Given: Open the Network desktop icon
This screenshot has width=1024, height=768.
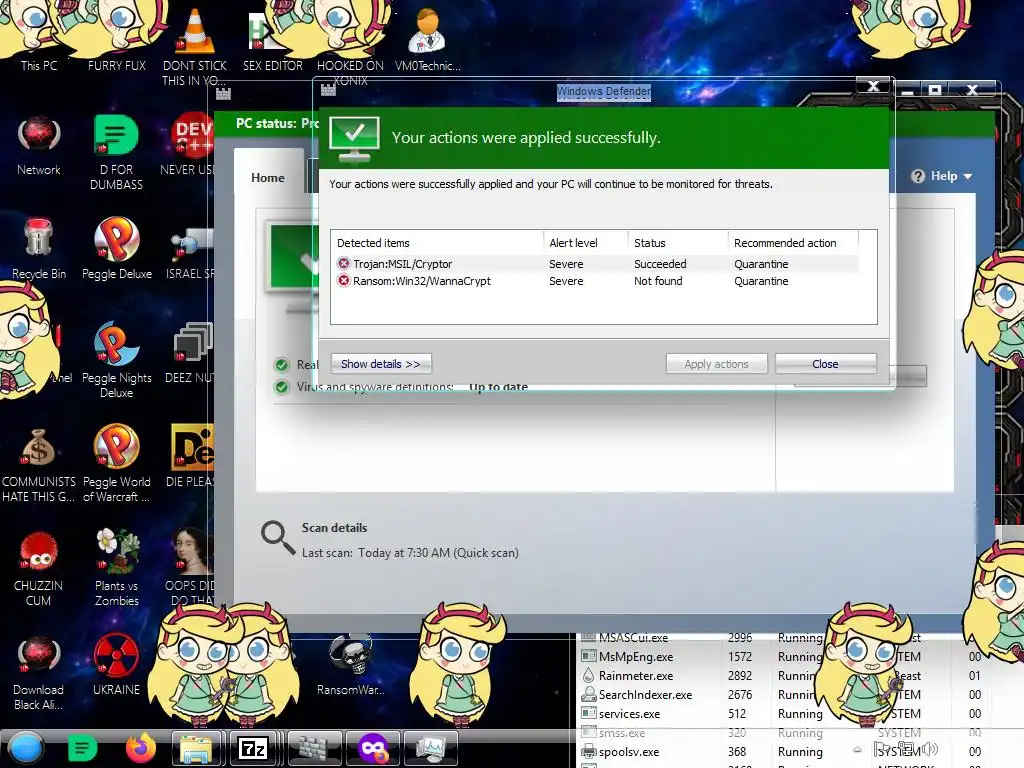Looking at the screenshot, I should point(39,145).
